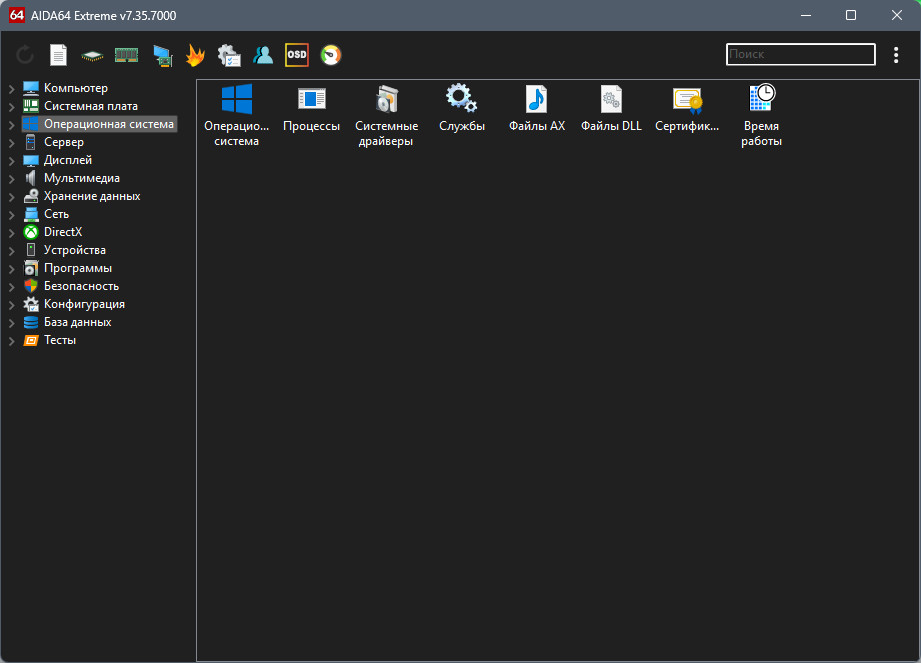Start the flame stability test icon
The image size is (921, 663).
(195, 55)
